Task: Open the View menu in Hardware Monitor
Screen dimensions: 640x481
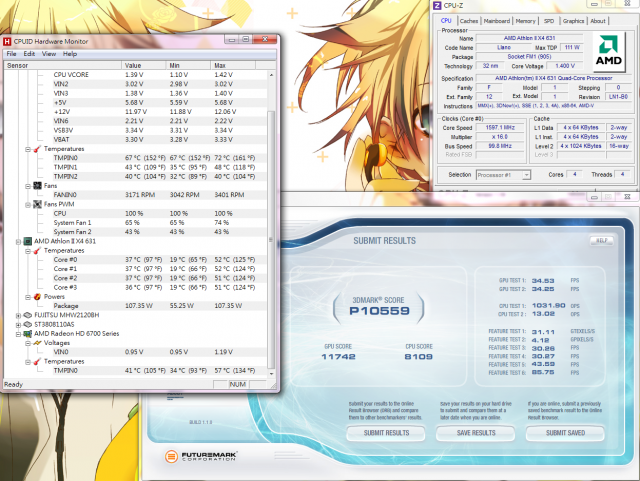Action: [49, 54]
